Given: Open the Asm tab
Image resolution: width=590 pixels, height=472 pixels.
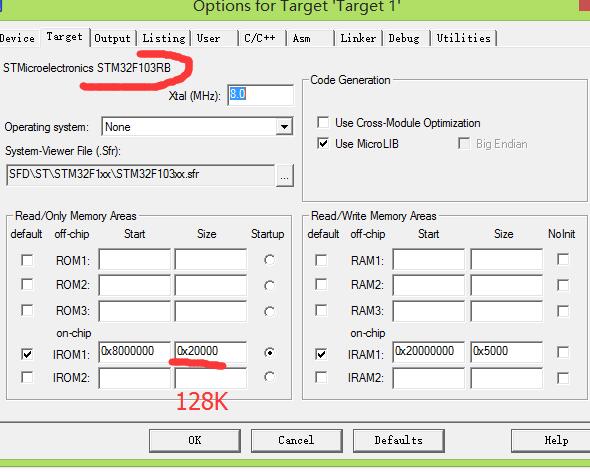Looking at the screenshot, I should coord(302,38).
